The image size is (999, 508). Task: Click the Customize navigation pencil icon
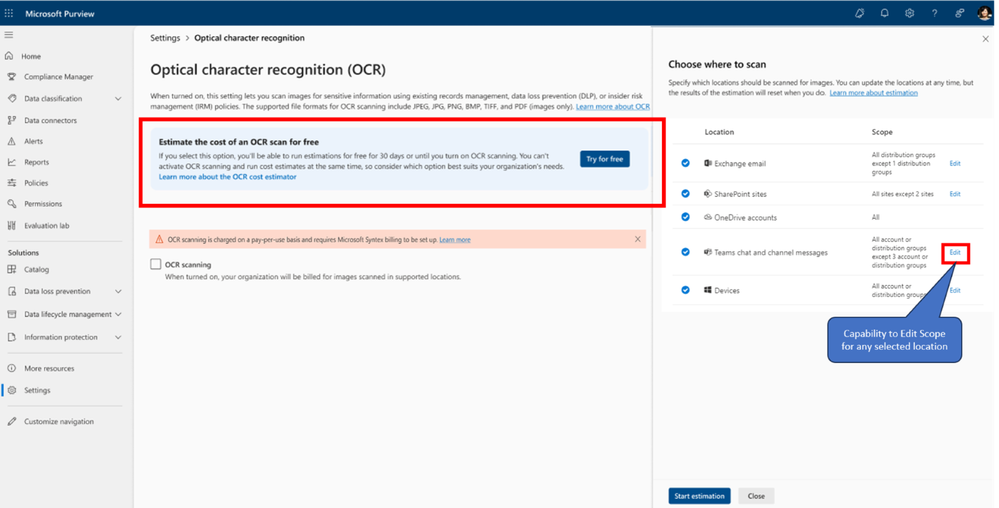[x=11, y=421]
